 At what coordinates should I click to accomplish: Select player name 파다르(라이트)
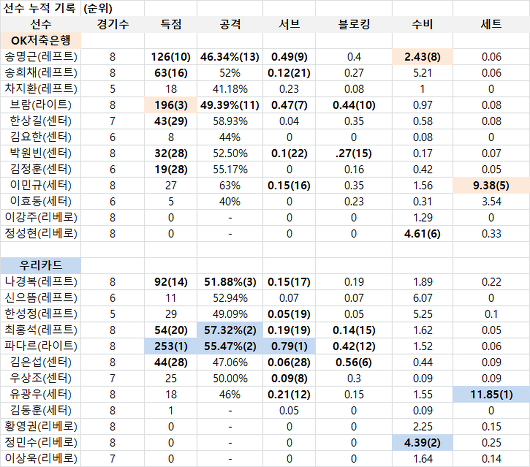41,345
